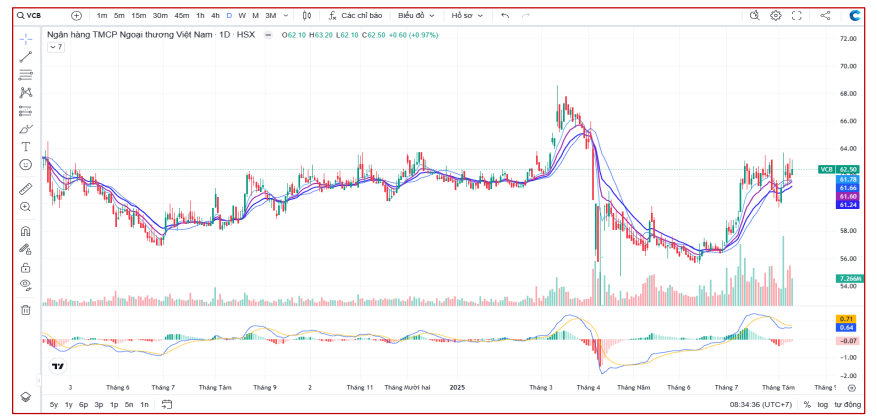Image resolution: width=877 pixels, height=420 pixels.
Task: Set date range to 1y
Action: coord(69,404)
